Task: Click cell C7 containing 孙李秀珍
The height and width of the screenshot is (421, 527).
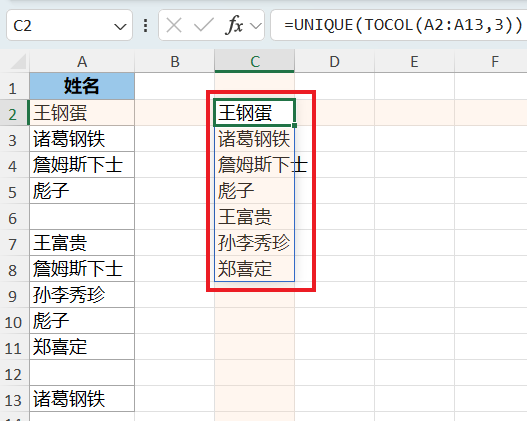Action: (x=254, y=243)
